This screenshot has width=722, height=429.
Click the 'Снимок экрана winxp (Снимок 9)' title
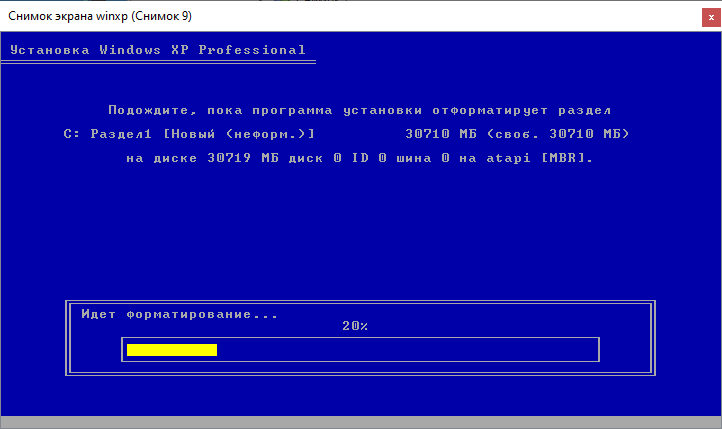pos(100,16)
